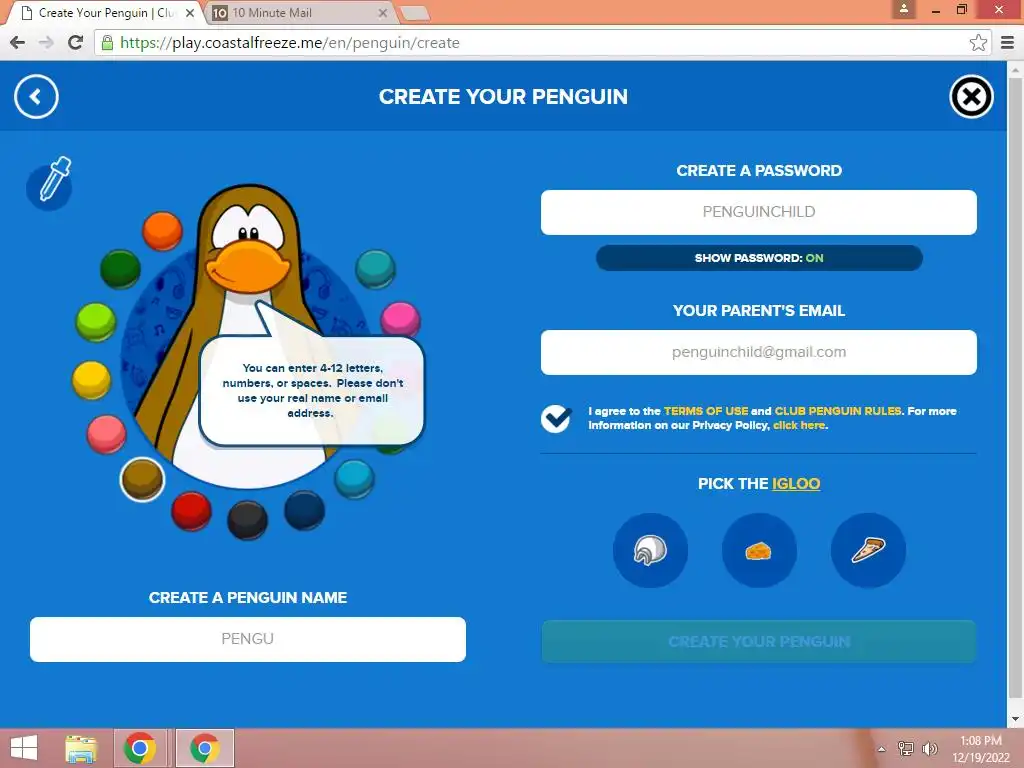Click the taskbar clock and date
The image size is (1024, 768).
point(981,749)
